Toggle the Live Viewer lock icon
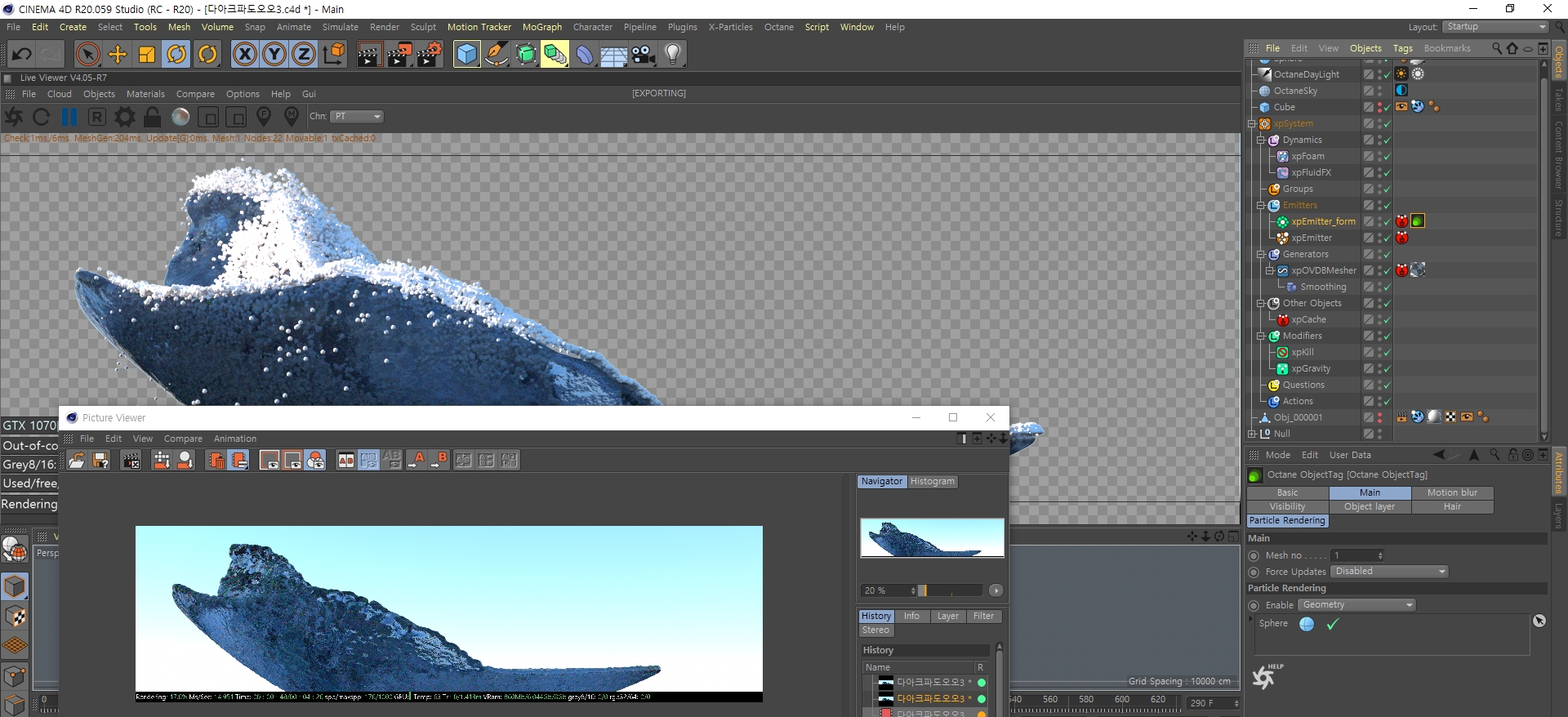 [153, 117]
